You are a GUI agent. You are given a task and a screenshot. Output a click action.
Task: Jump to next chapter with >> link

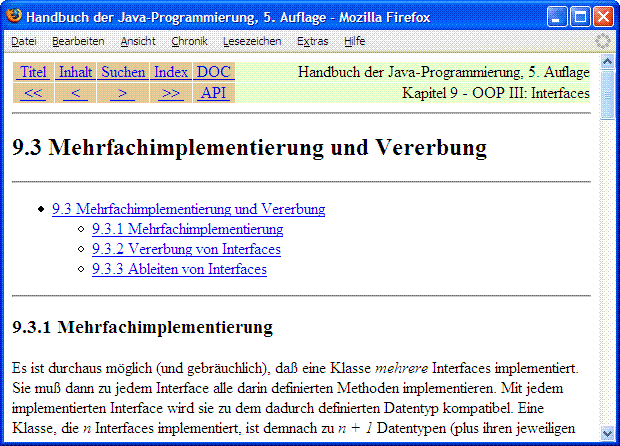coord(171,93)
